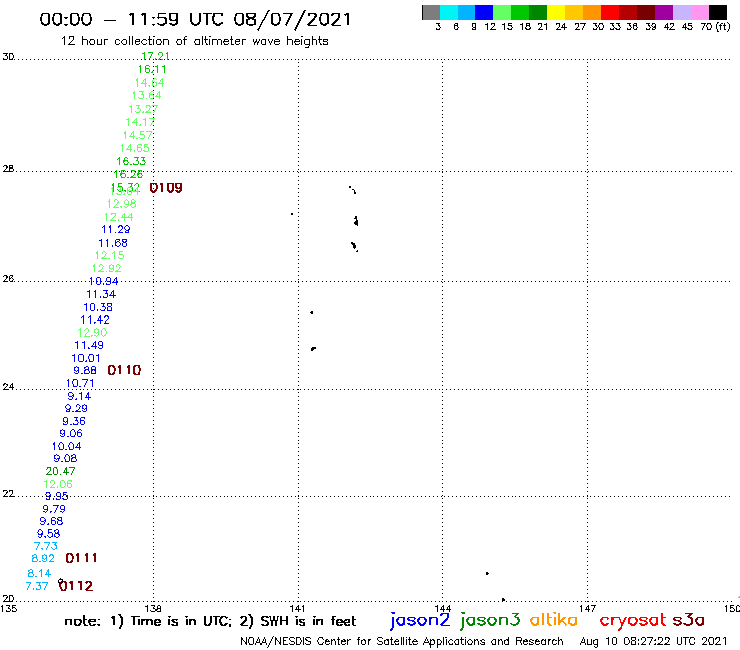The width and height of the screenshot is (740, 650).
Task: Select the pink swatch in the color scale
Action: click(x=700, y=12)
